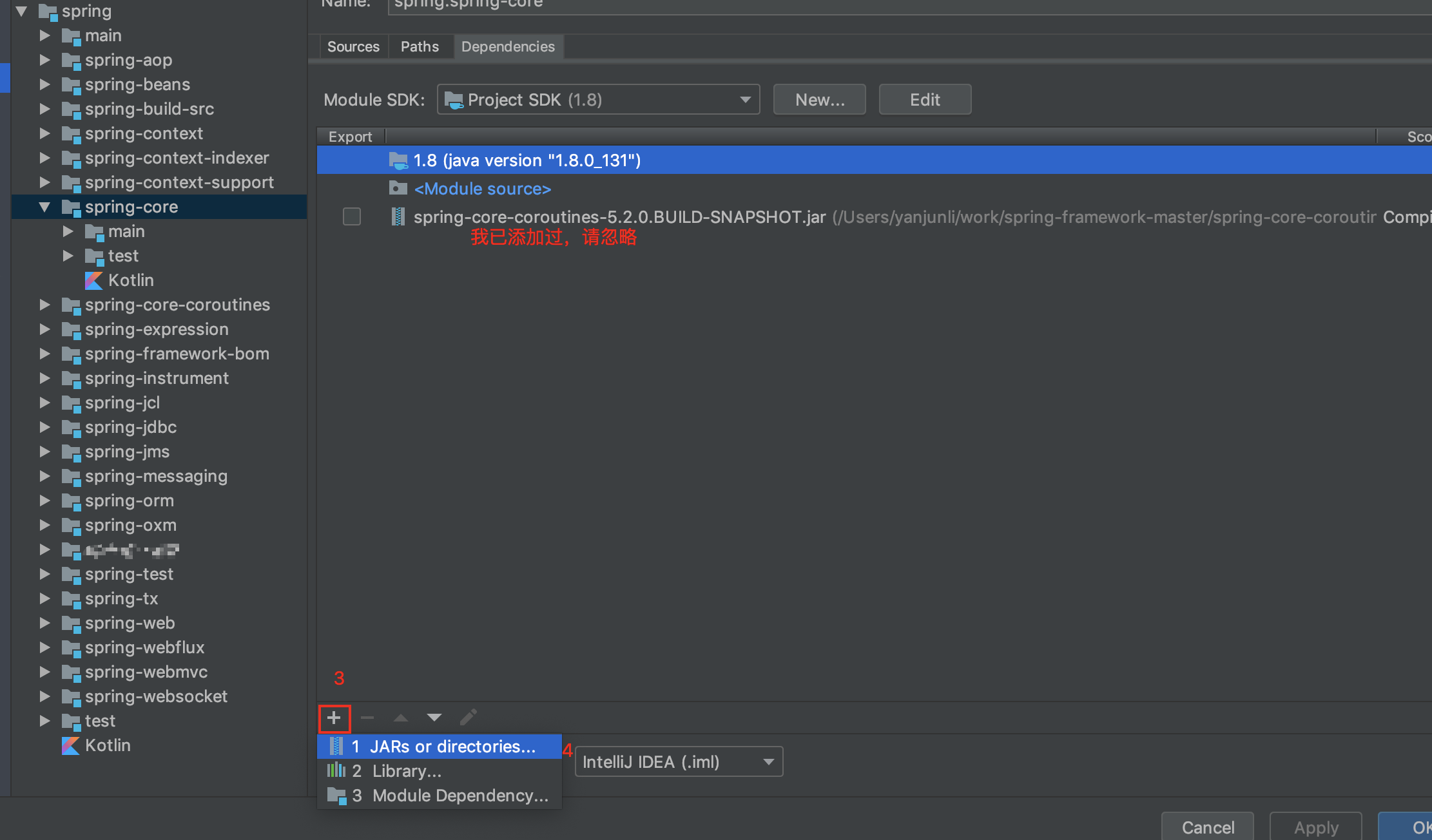Click the Apply button
Screen dimensions: 1432x840
point(1315,827)
